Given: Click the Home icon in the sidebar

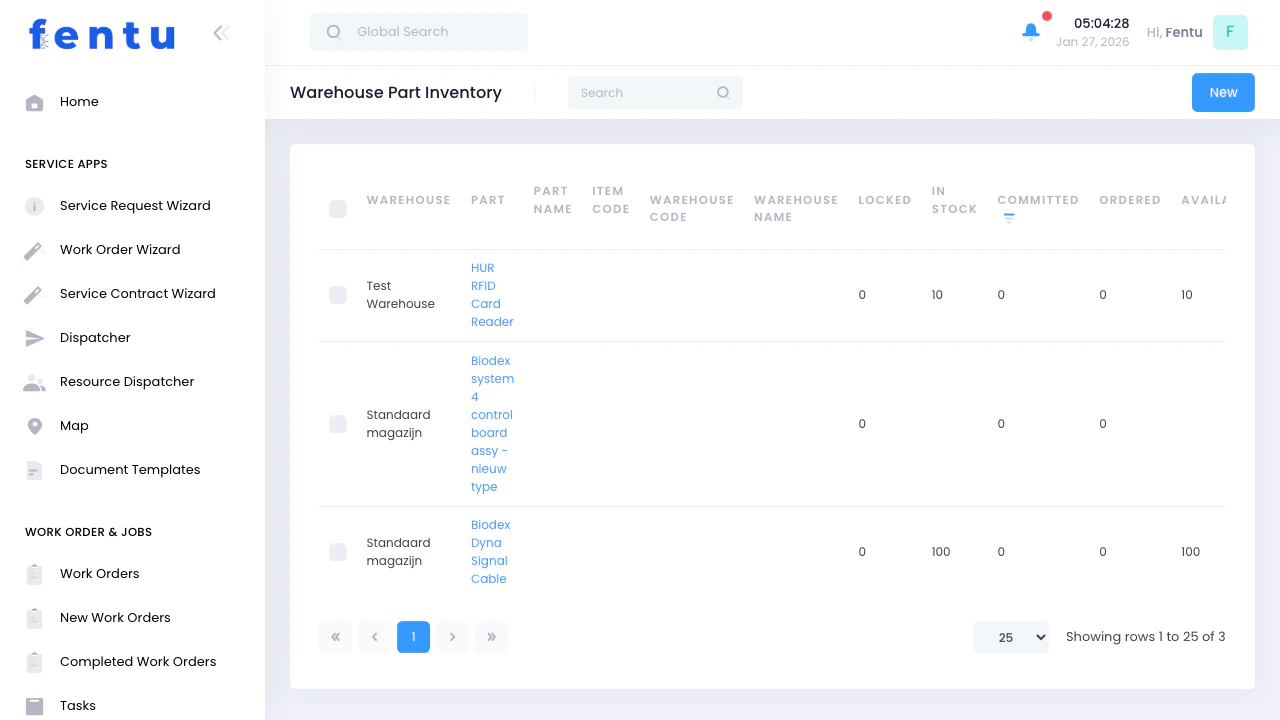Looking at the screenshot, I should 34,101.
